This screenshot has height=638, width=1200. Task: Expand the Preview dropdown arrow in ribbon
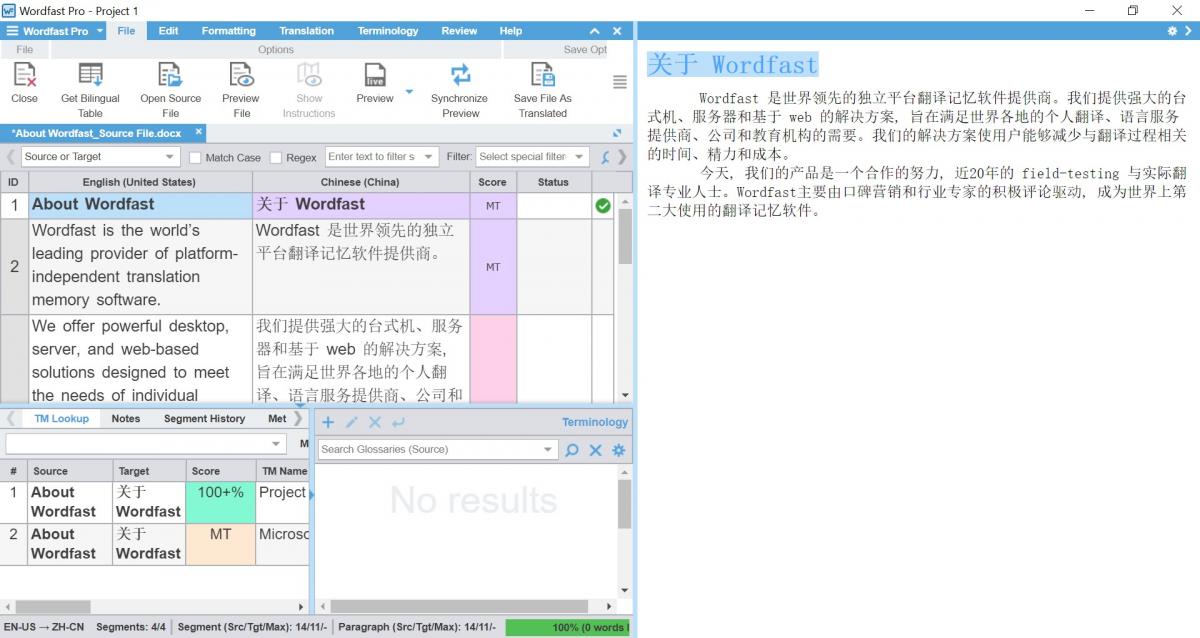(409, 92)
